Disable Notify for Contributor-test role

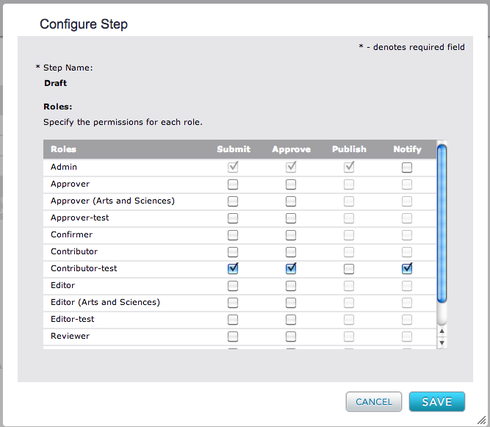[x=407, y=269]
